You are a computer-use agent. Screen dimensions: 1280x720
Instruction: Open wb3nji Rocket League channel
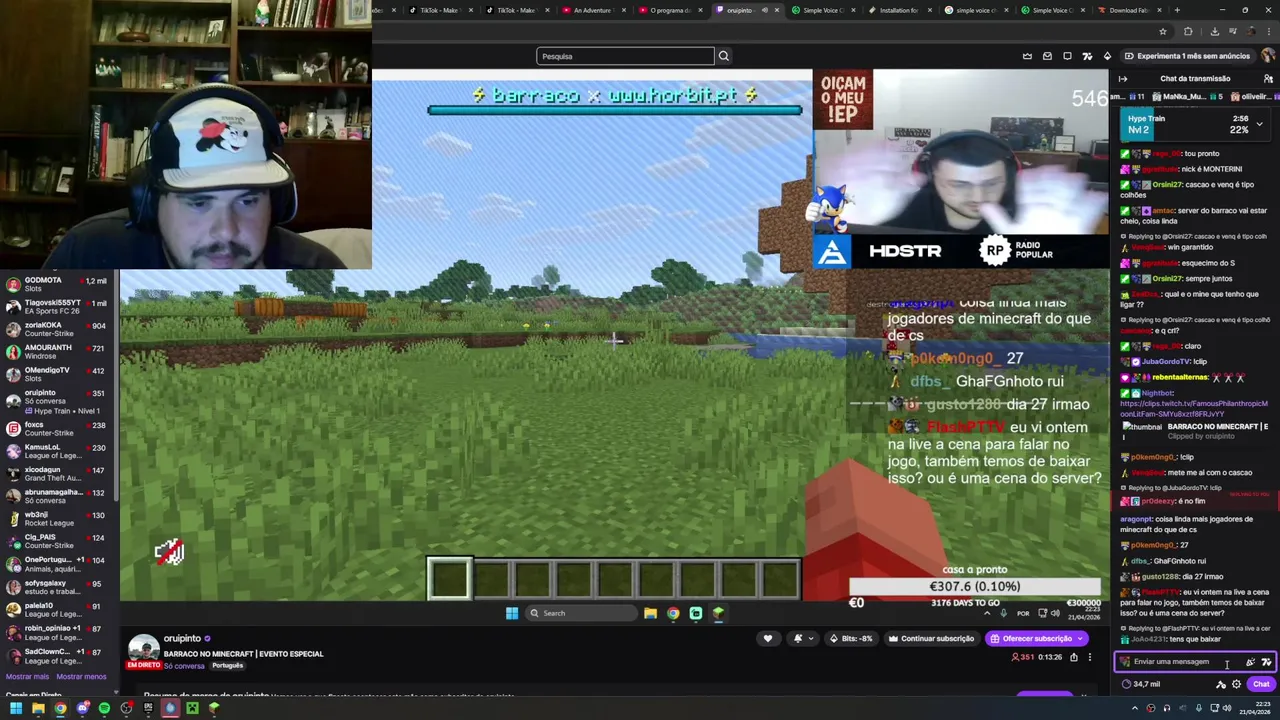57,519
